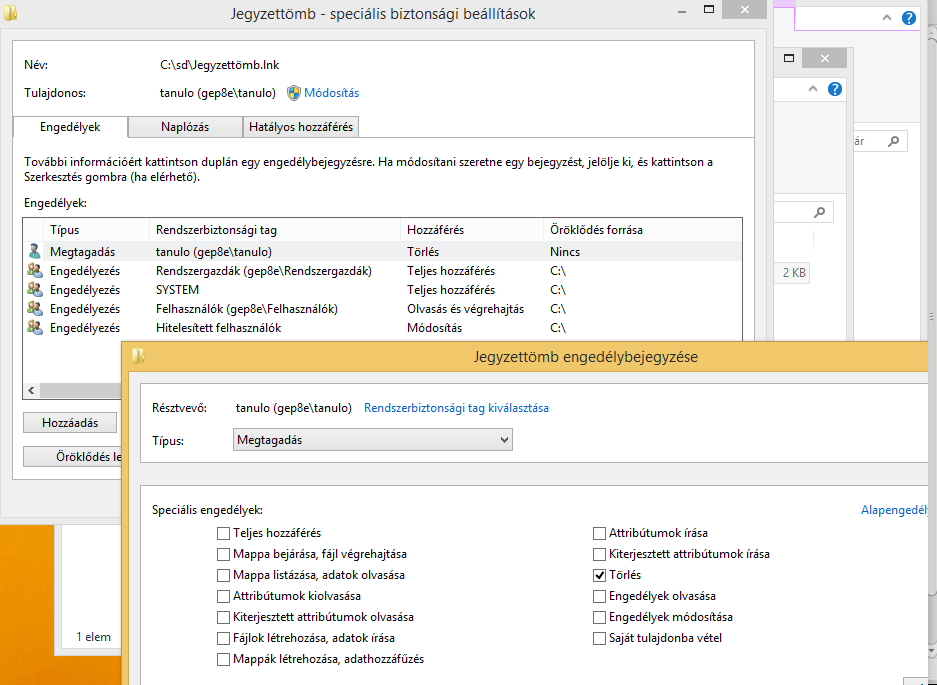Screen dimensions: 937x685
Task: Switch to the Naplózás tab
Action: pos(185,127)
